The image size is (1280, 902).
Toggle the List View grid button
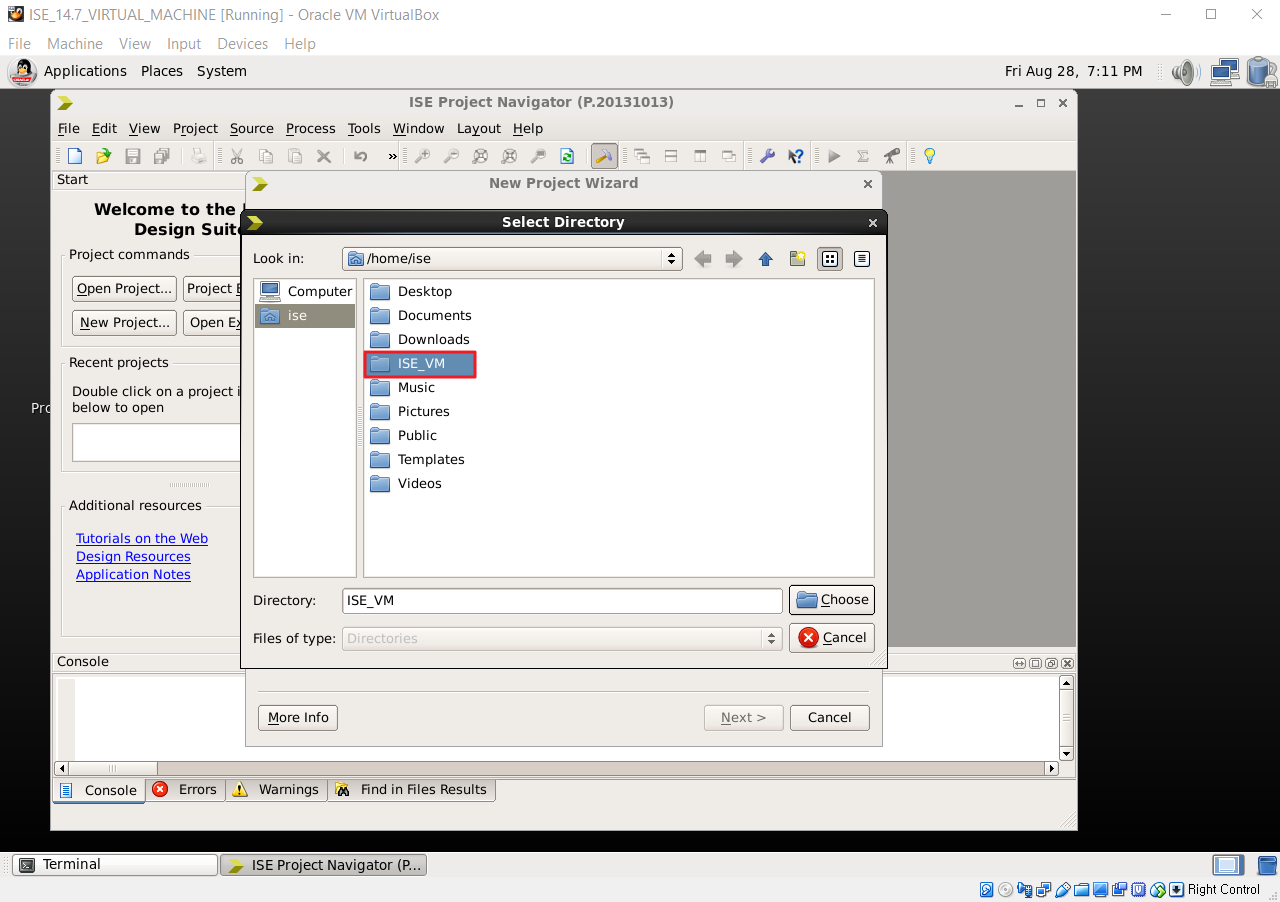(x=829, y=259)
